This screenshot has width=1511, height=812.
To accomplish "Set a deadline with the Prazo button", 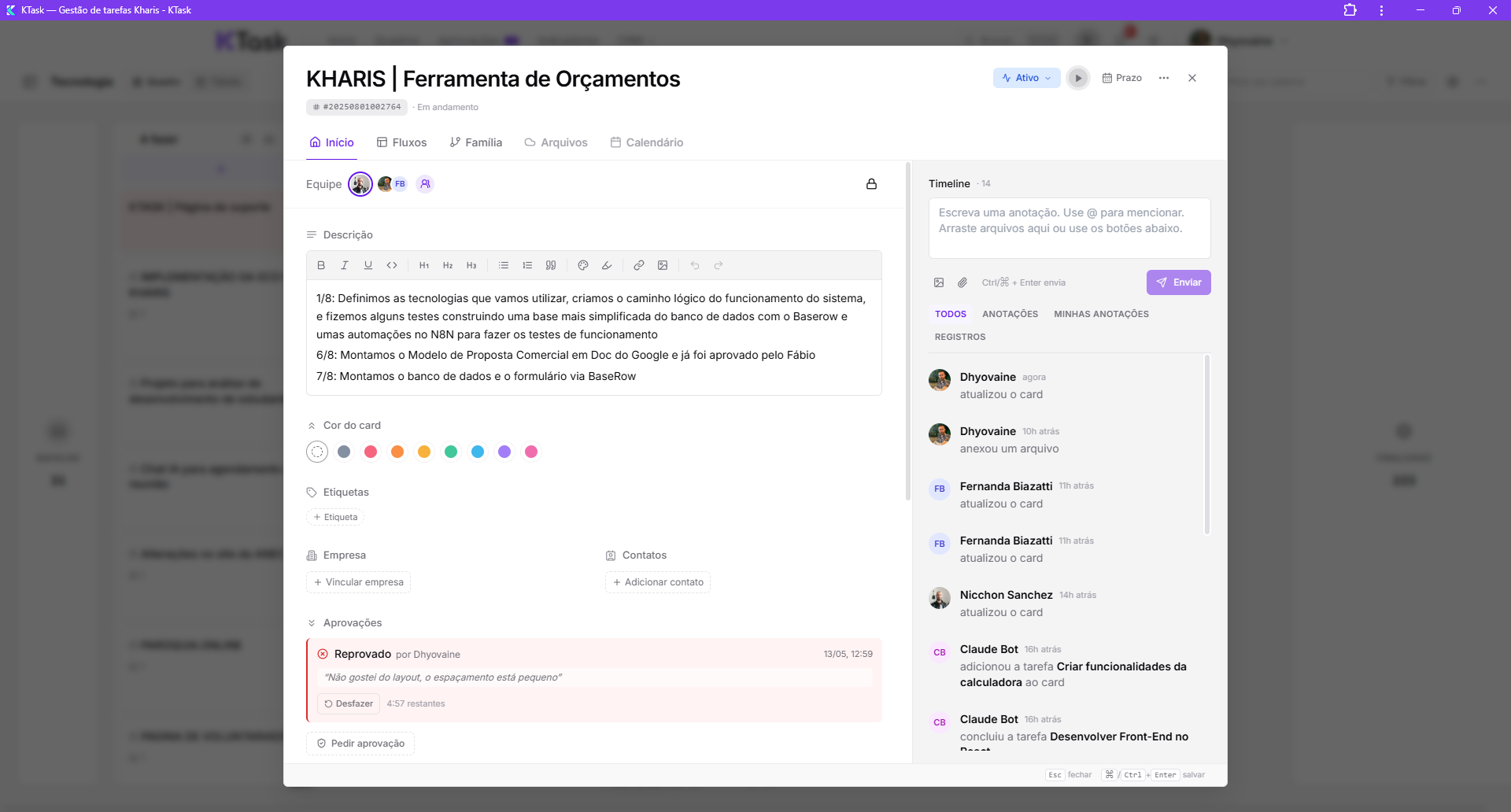I will [1122, 78].
